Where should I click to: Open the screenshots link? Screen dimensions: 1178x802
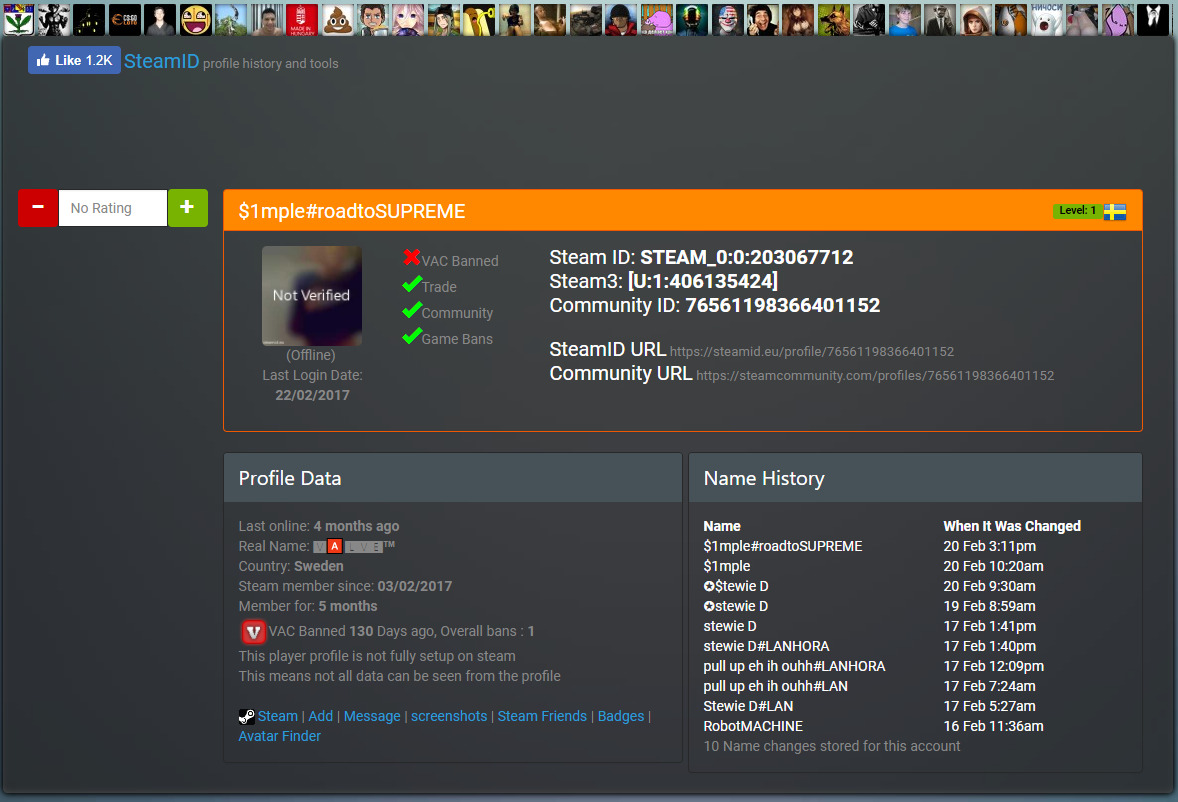(x=449, y=716)
